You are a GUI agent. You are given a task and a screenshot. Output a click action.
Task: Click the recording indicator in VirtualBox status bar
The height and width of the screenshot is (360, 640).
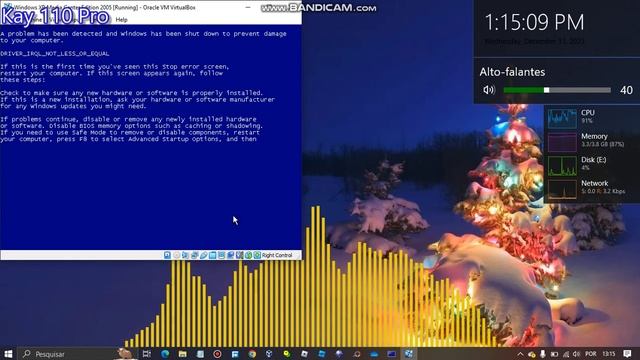tap(230, 255)
